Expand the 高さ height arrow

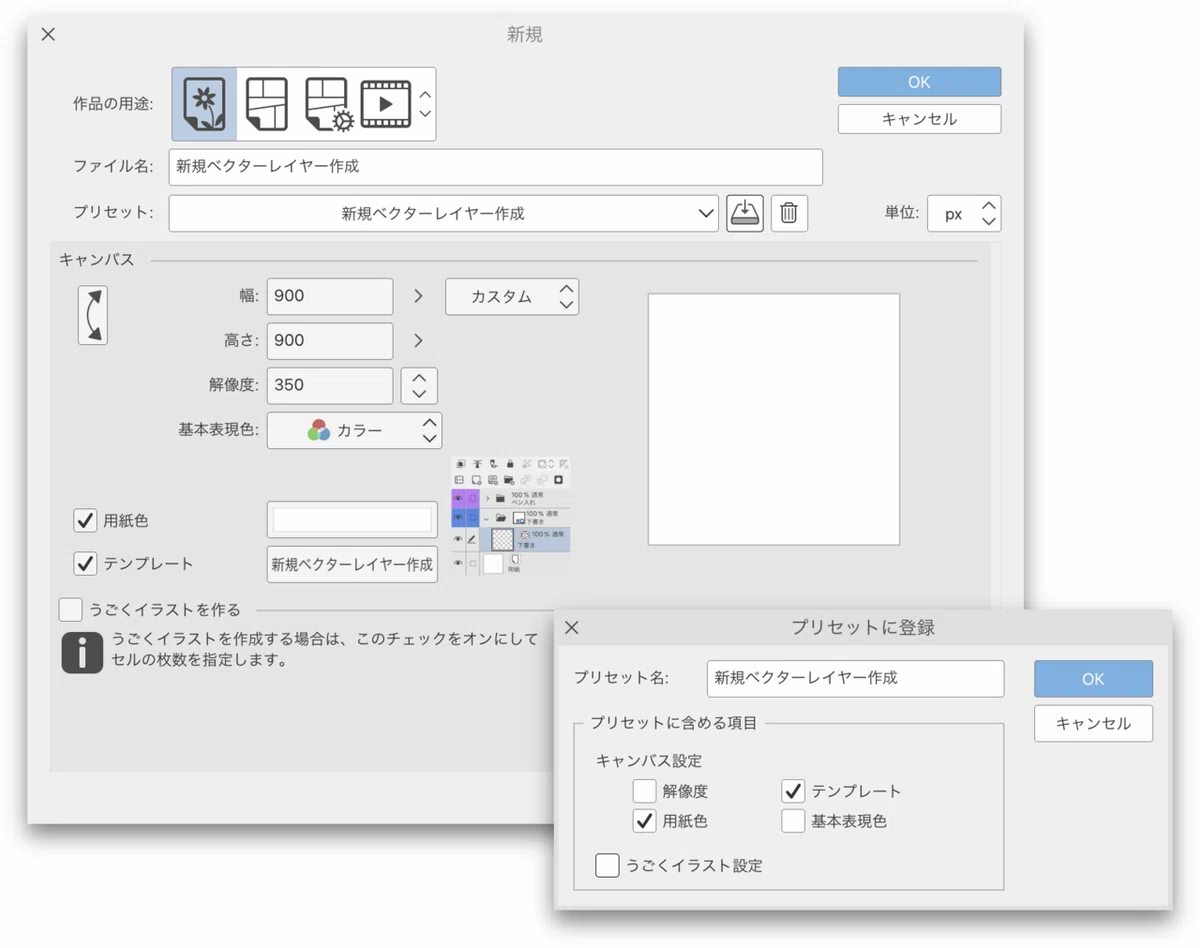coord(418,341)
